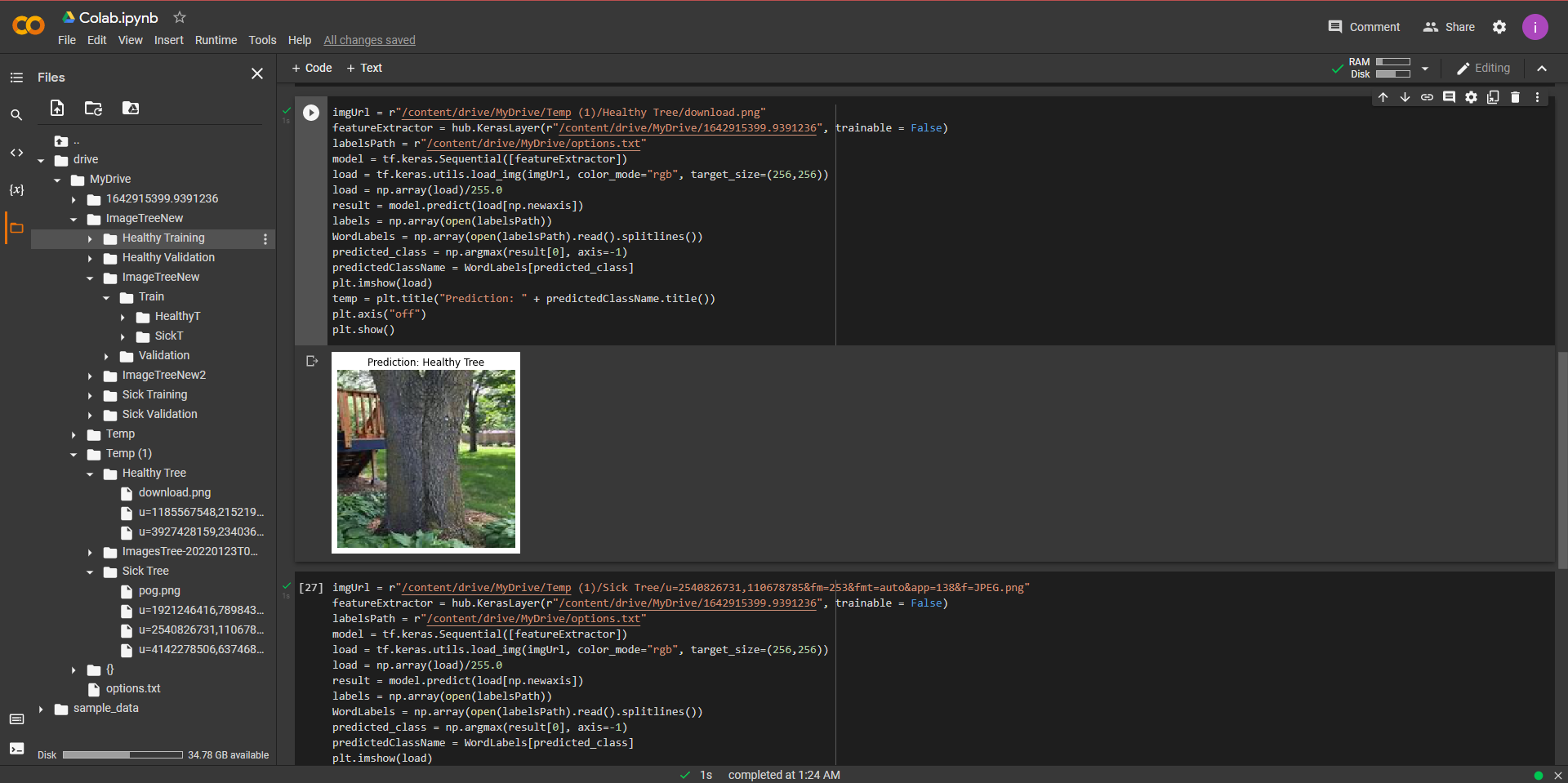The width and height of the screenshot is (1568, 783).
Task: Click the Comment button
Action: click(x=1364, y=27)
